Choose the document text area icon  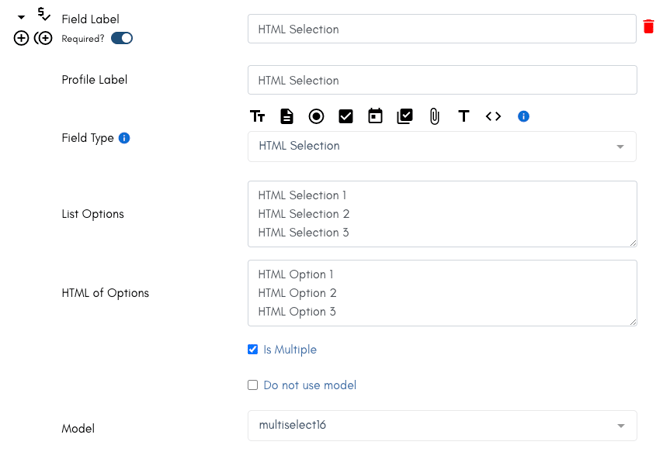click(x=287, y=116)
